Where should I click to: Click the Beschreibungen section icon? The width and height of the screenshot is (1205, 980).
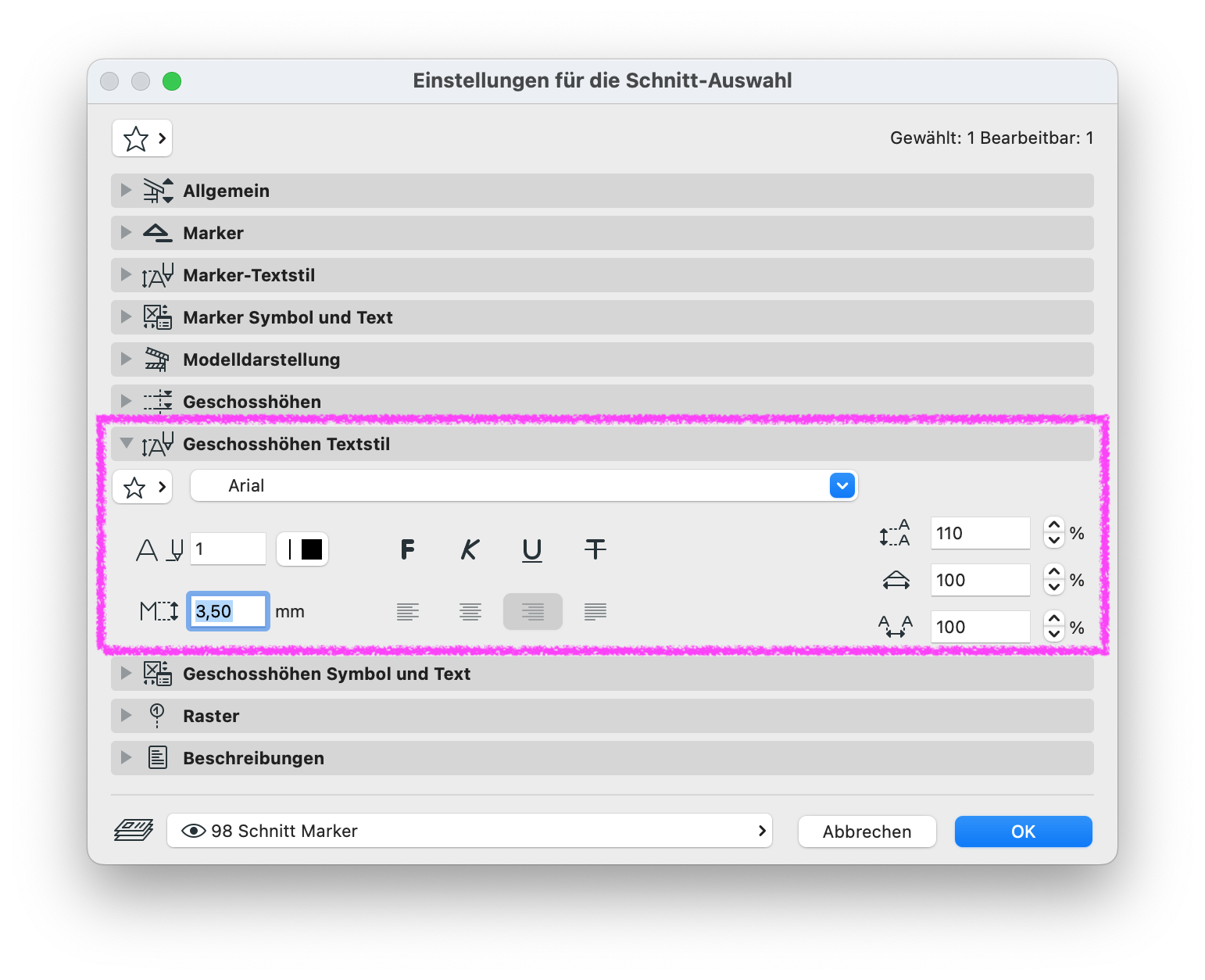point(158,758)
